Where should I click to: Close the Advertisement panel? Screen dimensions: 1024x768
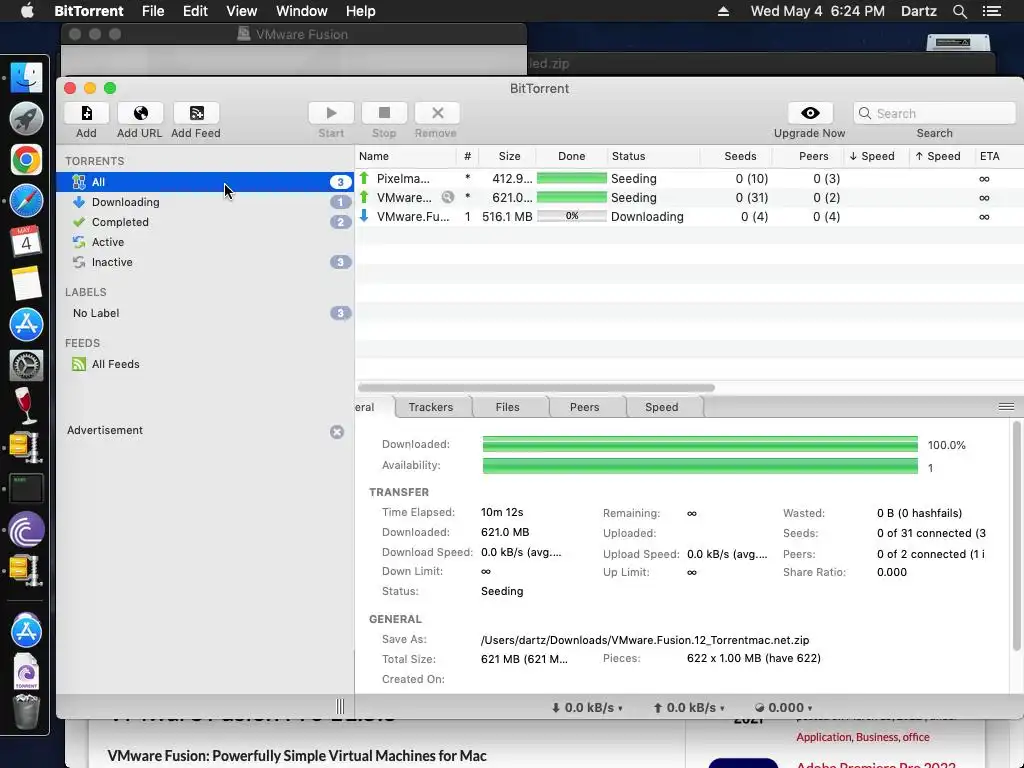point(337,432)
